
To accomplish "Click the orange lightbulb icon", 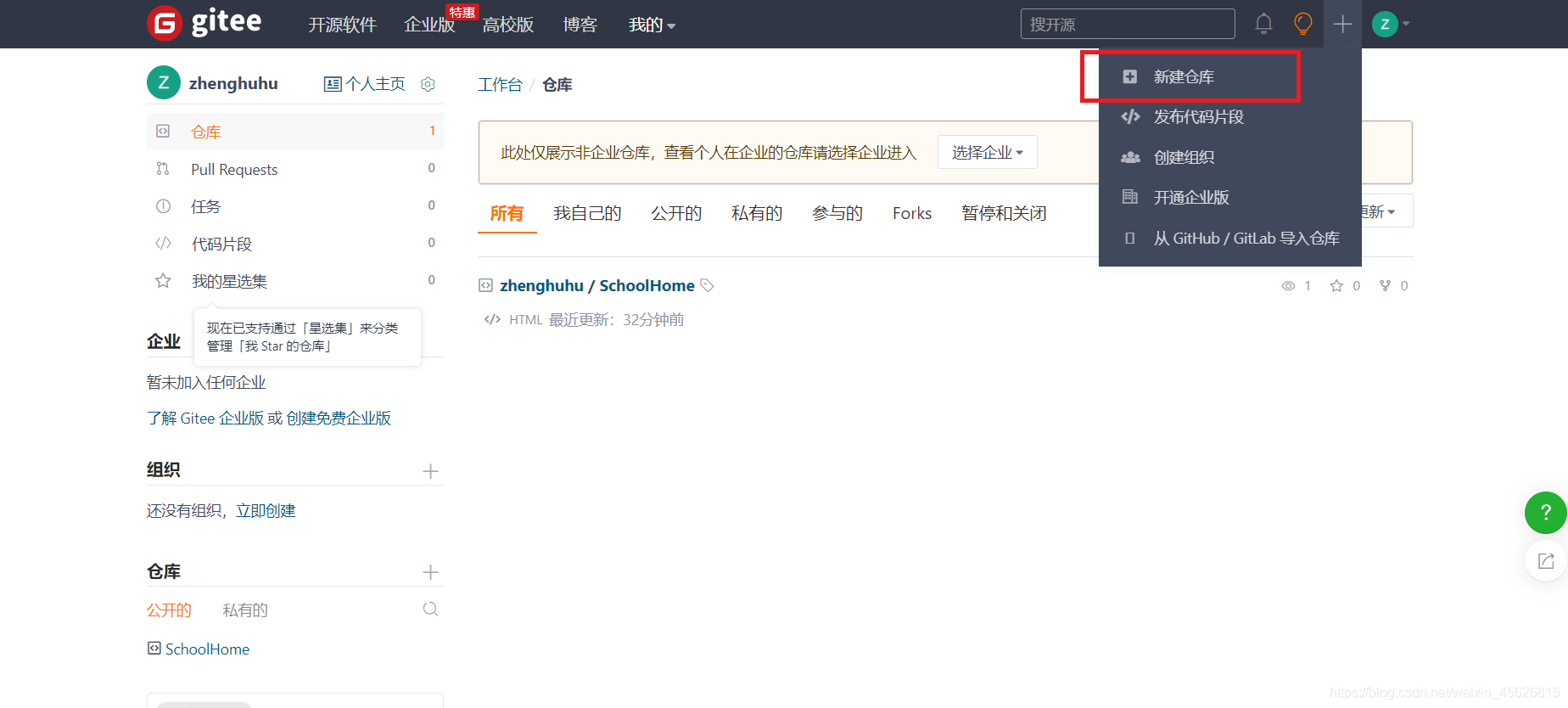I will click(x=1303, y=24).
